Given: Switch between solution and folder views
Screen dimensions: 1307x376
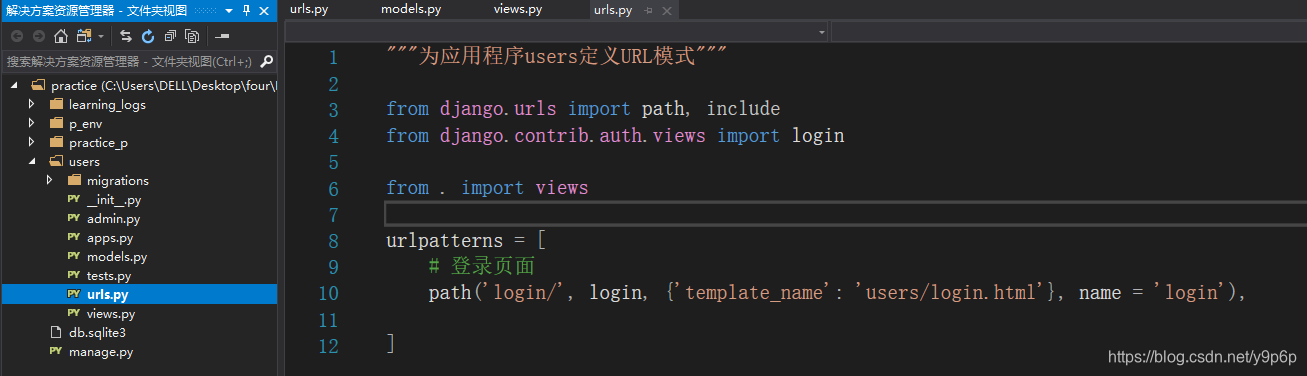Looking at the screenshot, I should pyautogui.click(x=84, y=36).
